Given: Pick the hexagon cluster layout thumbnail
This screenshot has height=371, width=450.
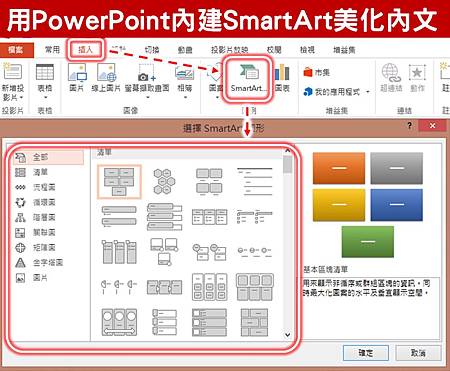Looking at the screenshot, I should (x=164, y=182).
